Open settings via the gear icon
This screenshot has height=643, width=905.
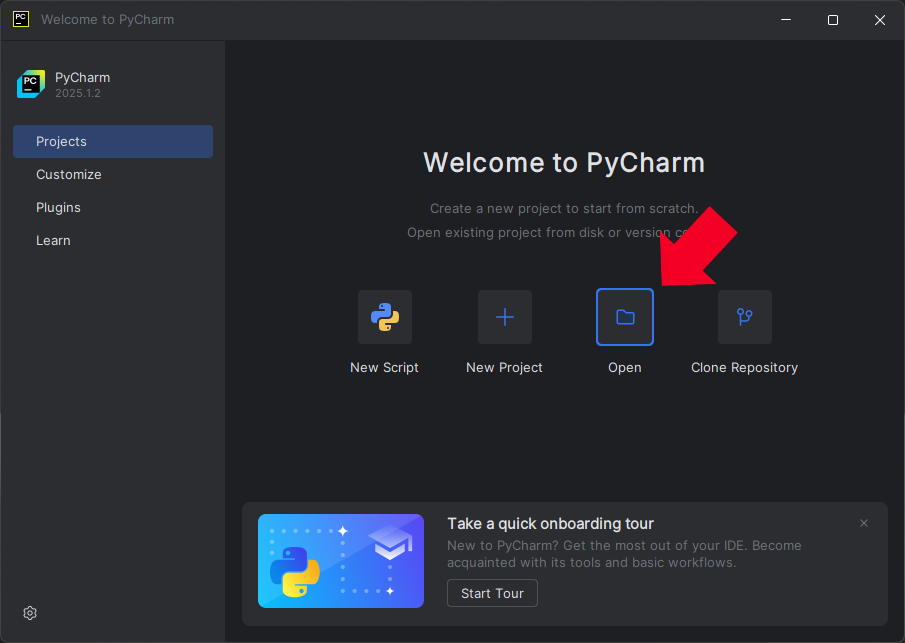coord(30,613)
